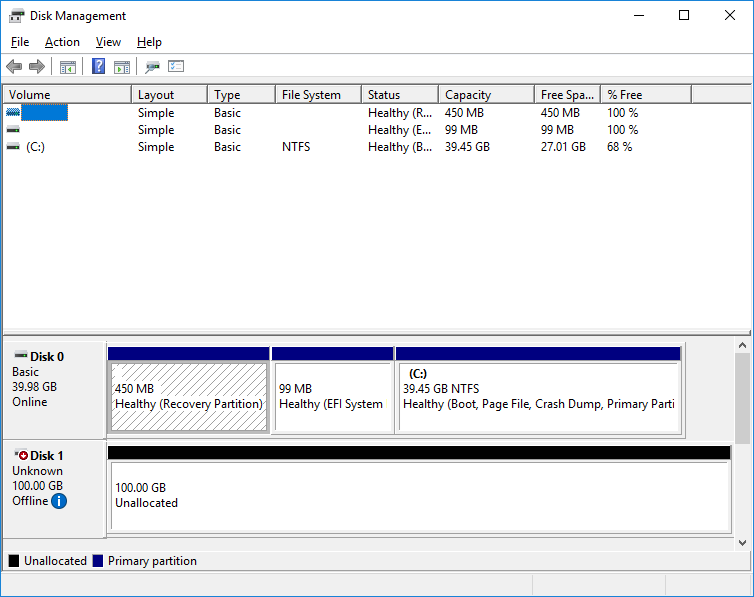
Task: Click the Back arrow toolbar icon
Action: coord(14,66)
